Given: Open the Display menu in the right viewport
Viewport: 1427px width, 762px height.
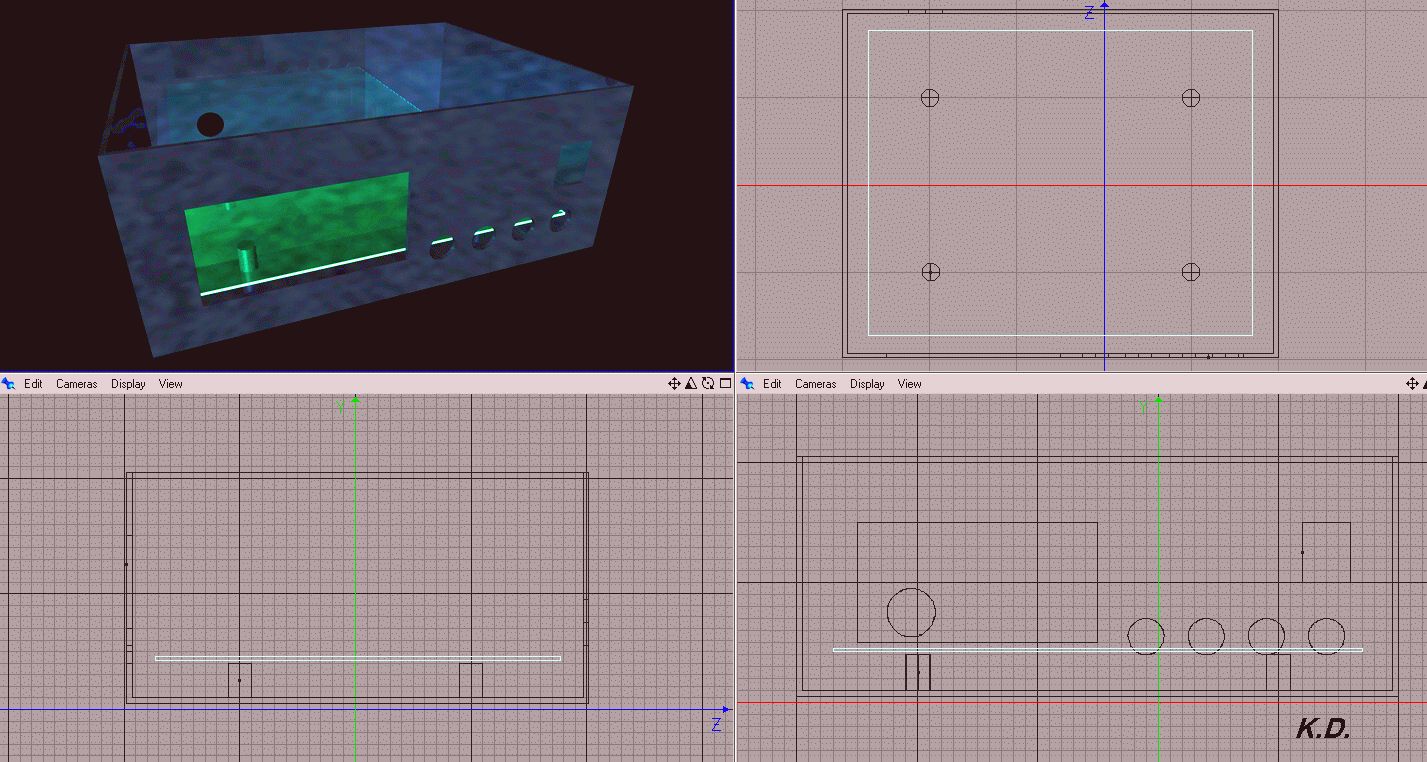Looking at the screenshot, I should click(x=867, y=384).
